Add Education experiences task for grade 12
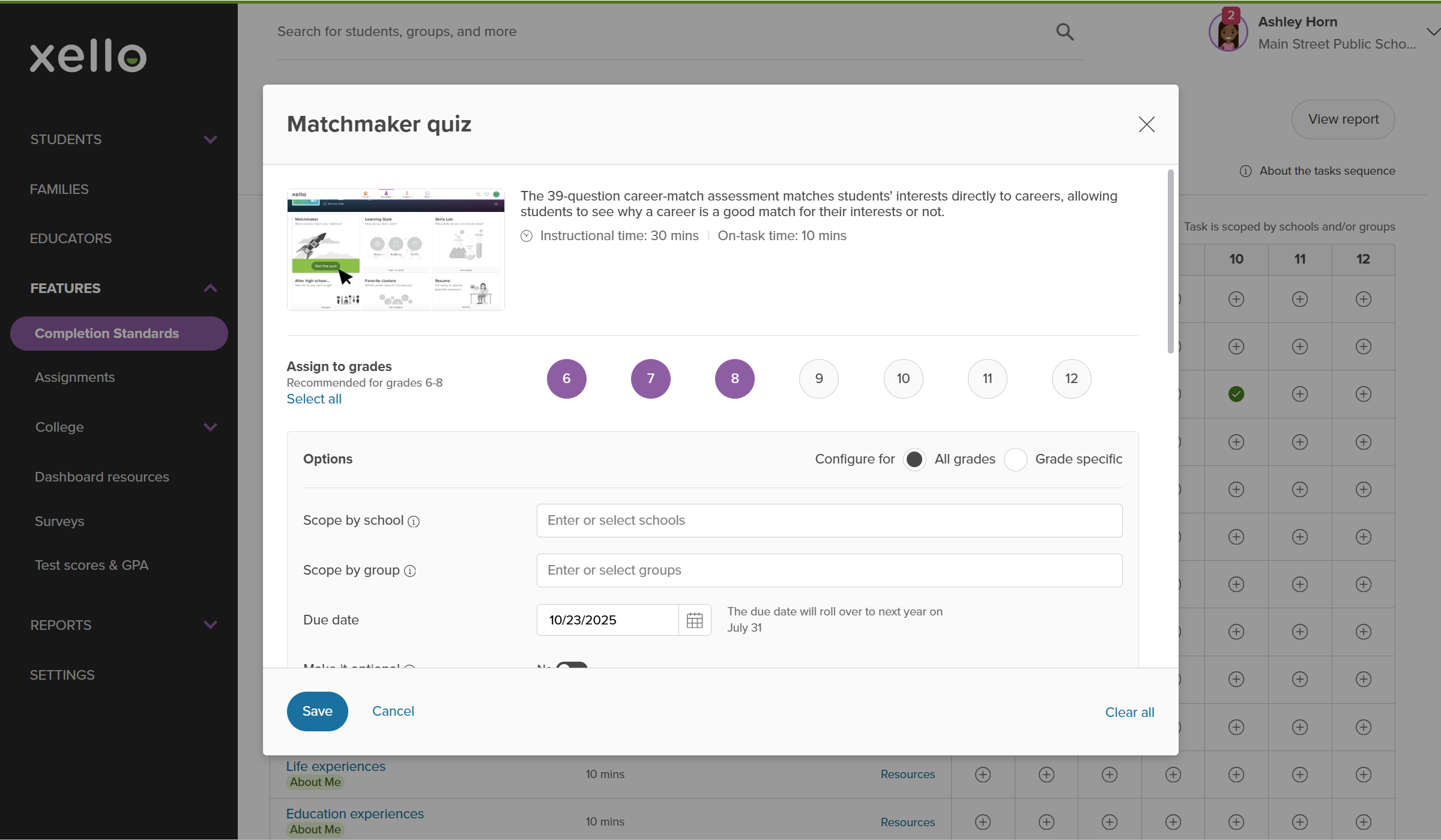Screen dimensions: 1441x840 click(x=1364, y=822)
